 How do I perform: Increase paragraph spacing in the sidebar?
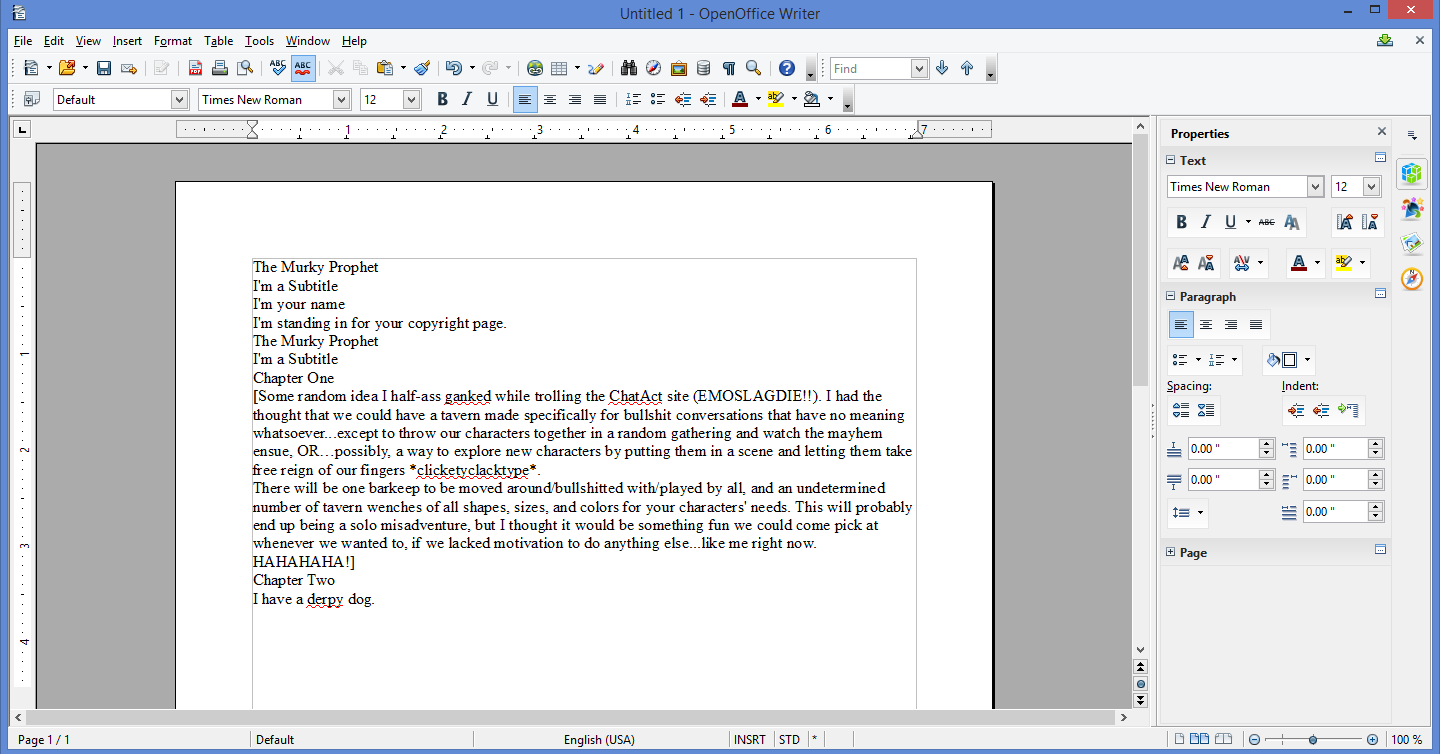pyautogui.click(x=1181, y=410)
